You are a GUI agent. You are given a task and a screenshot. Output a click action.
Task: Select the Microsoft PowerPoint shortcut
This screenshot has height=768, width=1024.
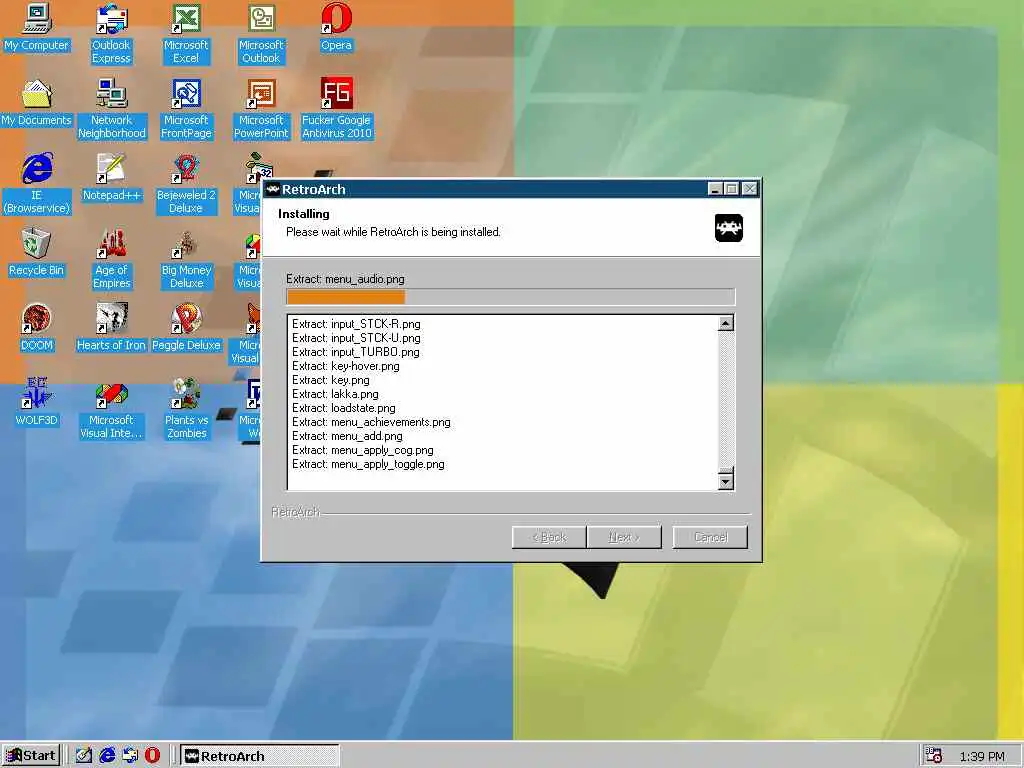[261, 109]
